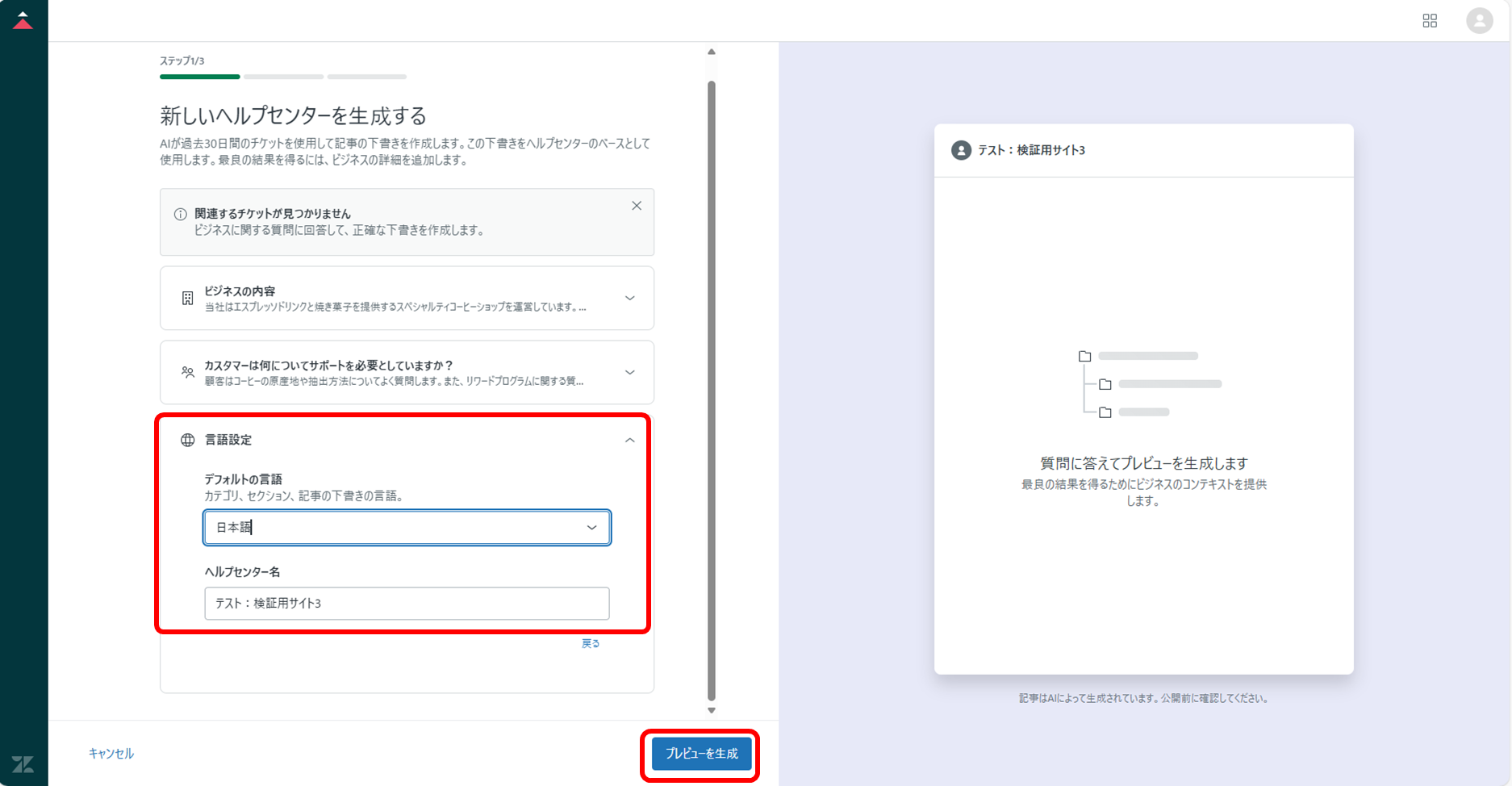The image size is (1512, 786).
Task: Click the 戻る link
Action: 591,643
